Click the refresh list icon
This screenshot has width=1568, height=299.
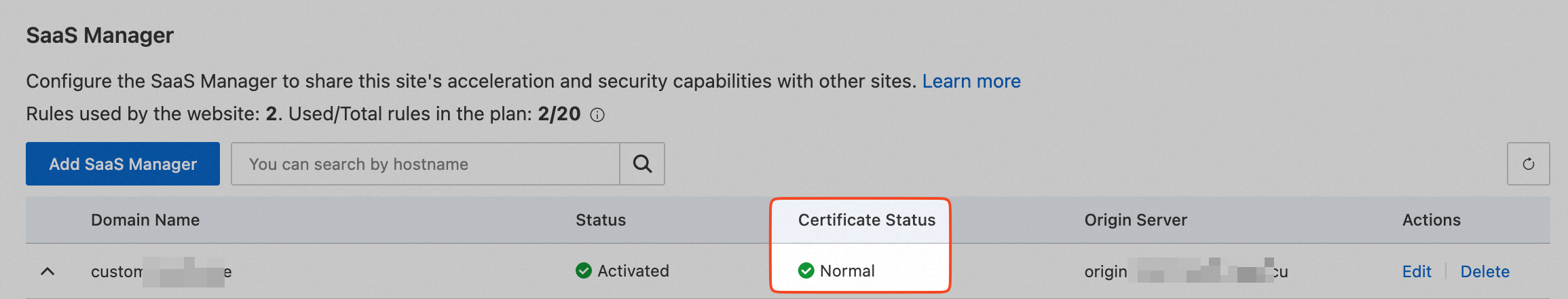1528,164
